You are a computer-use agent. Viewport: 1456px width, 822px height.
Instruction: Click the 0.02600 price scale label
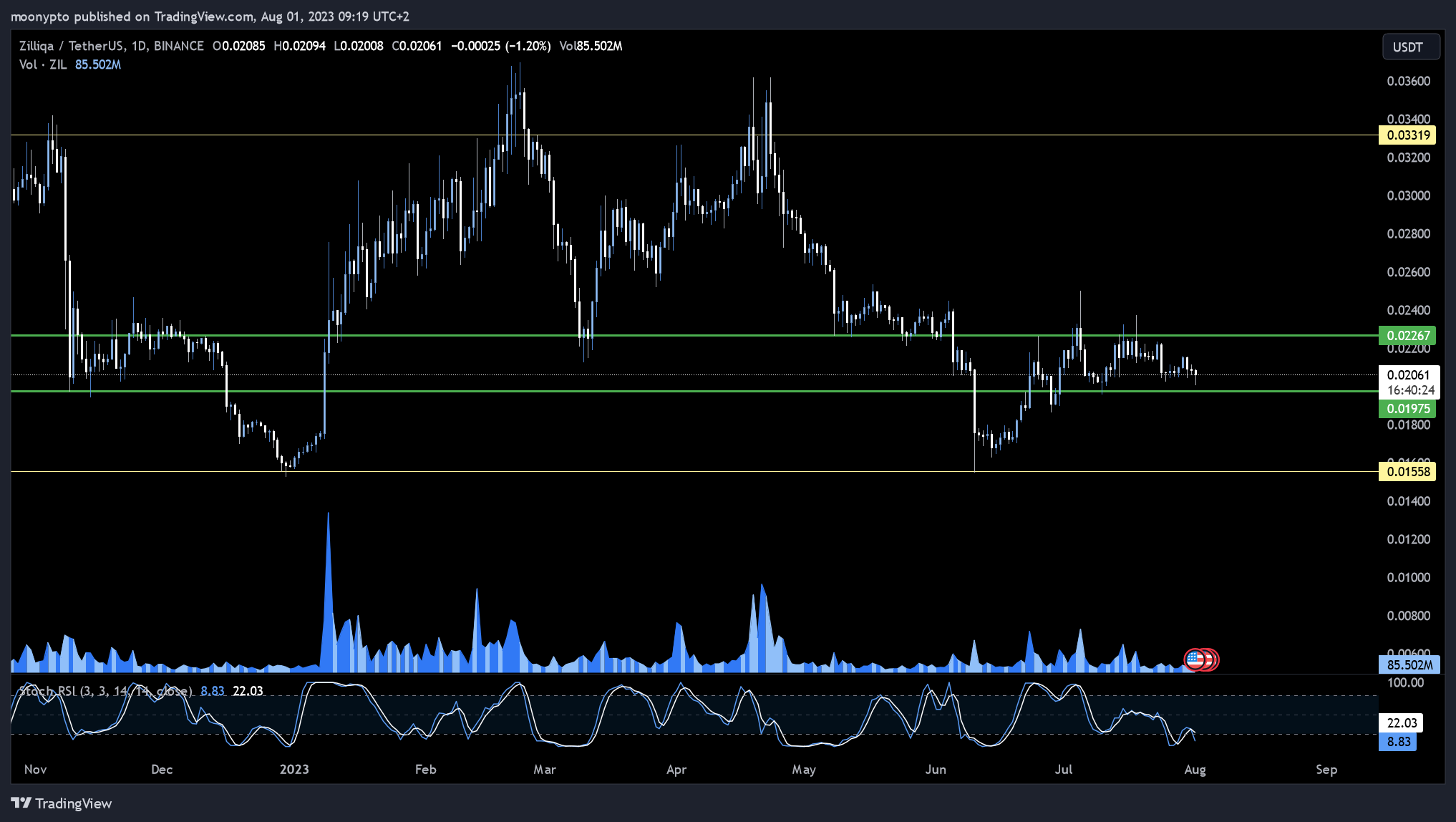(x=1408, y=272)
